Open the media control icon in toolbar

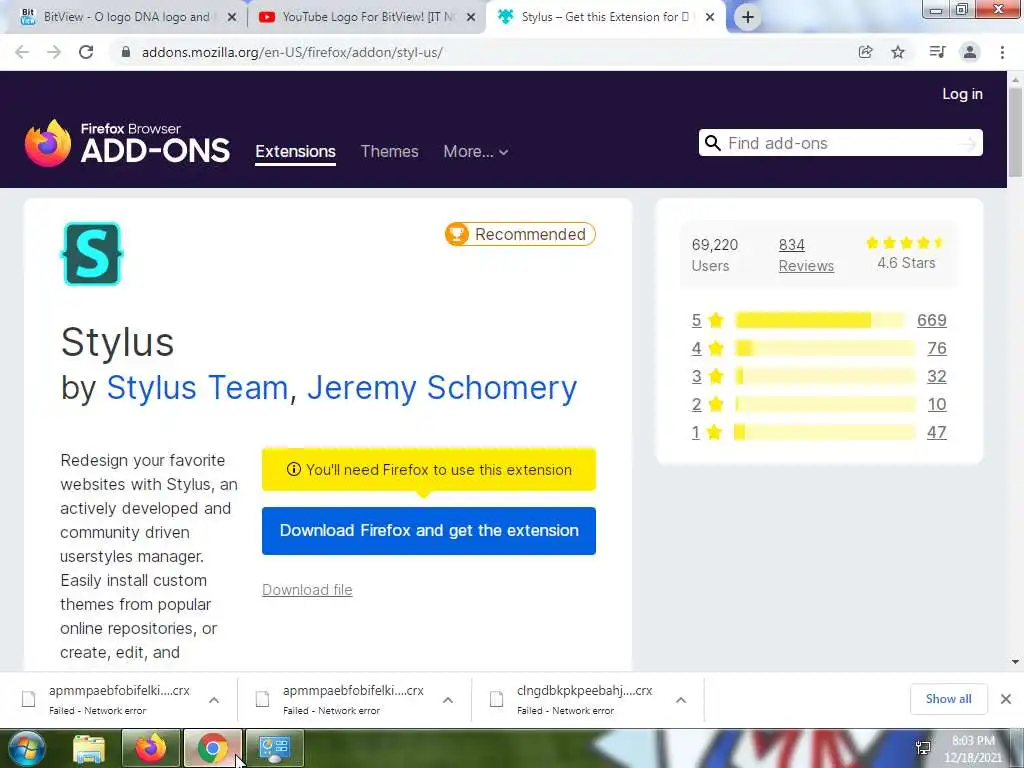click(x=937, y=52)
